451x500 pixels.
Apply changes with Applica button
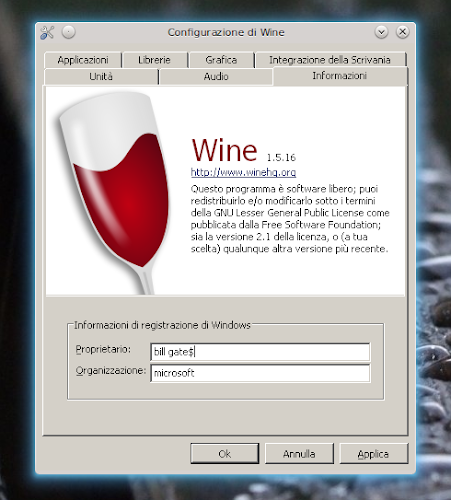[x=374, y=454]
